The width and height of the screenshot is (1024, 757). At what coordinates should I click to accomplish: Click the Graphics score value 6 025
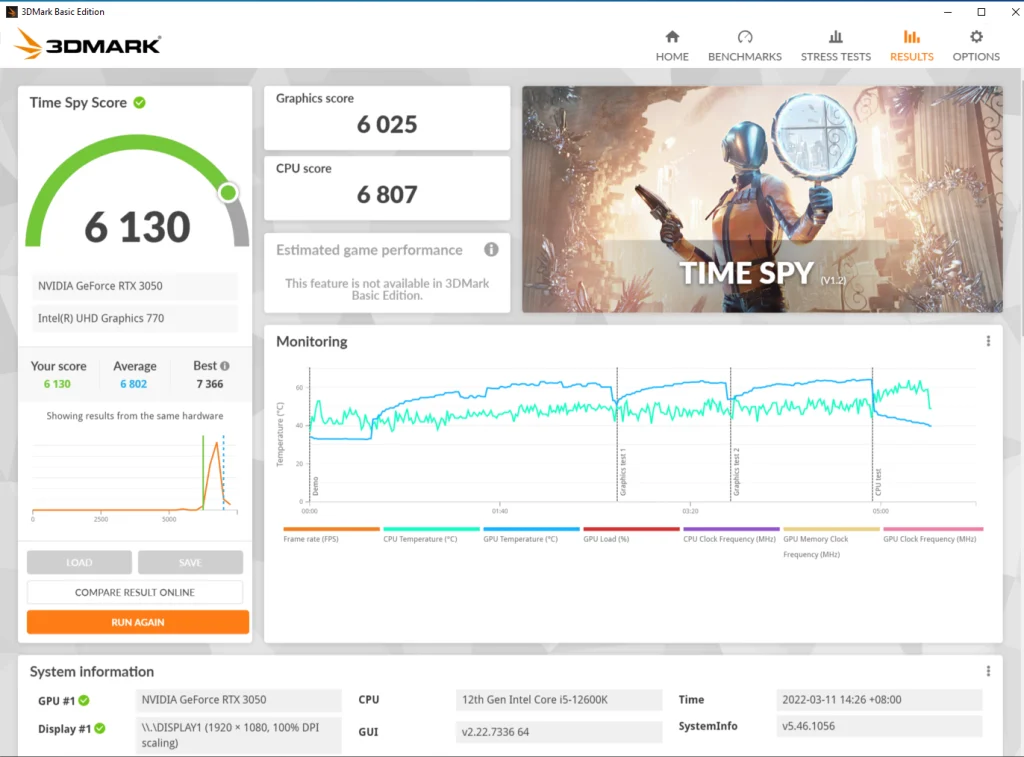pyautogui.click(x=387, y=124)
